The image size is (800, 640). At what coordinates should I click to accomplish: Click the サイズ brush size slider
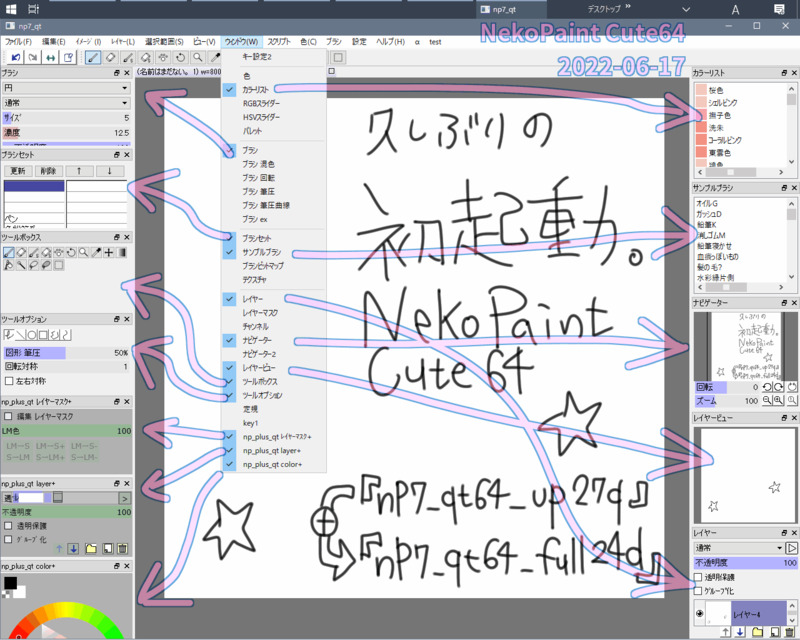tap(66, 118)
